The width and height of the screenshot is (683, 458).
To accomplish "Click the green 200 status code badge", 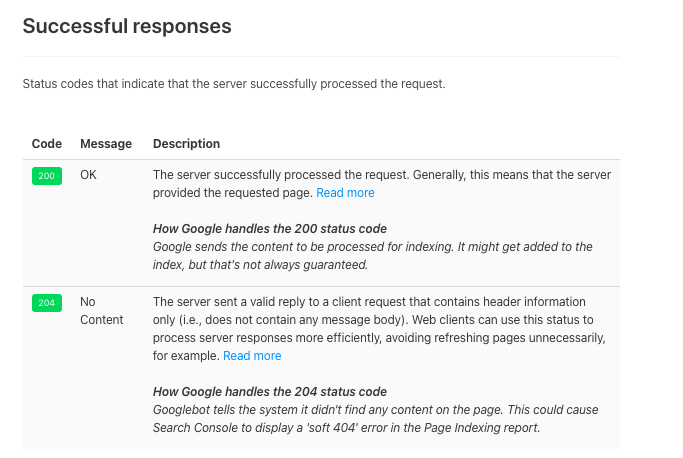I will (x=47, y=176).
